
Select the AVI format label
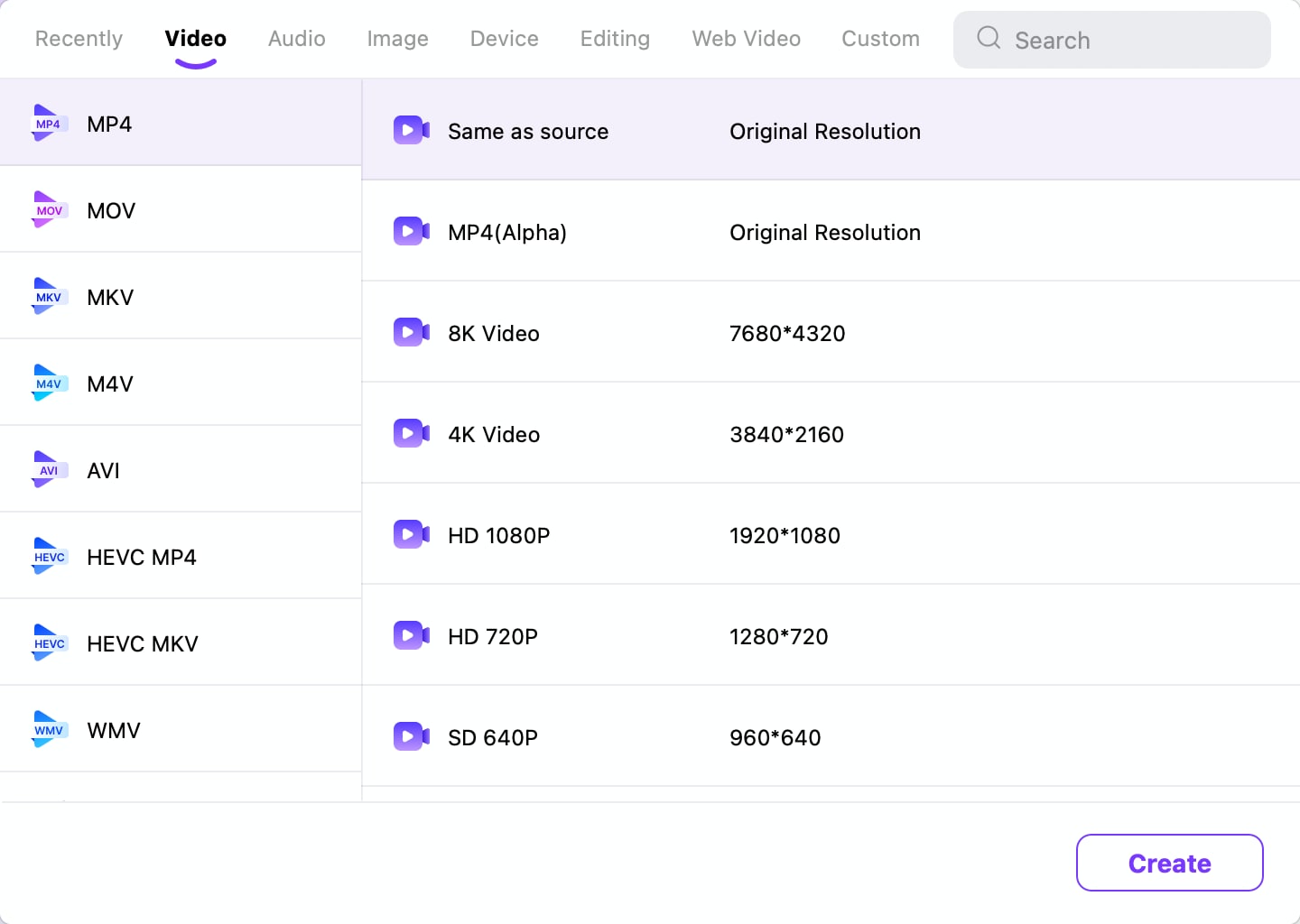pyautogui.click(x=104, y=471)
